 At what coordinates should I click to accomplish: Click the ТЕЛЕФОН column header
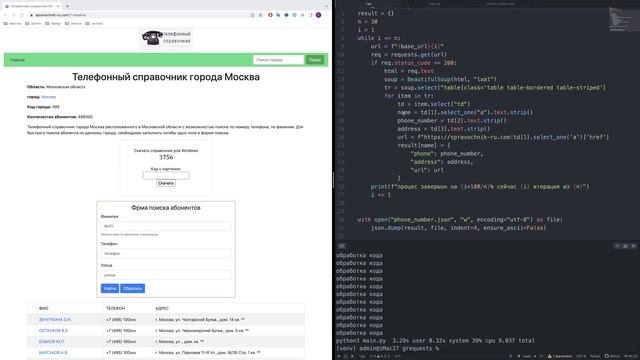pos(116,309)
